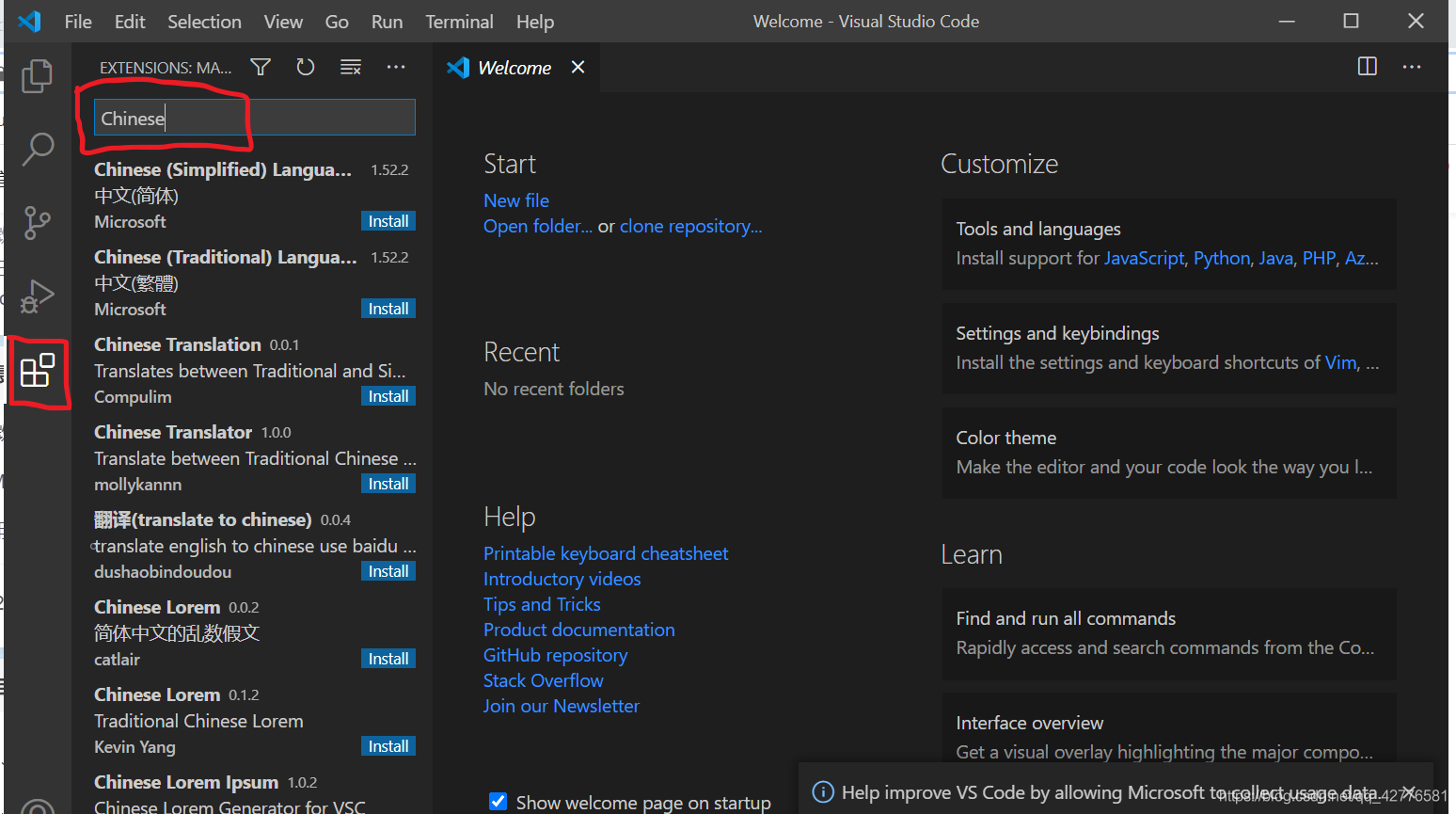
Task: Install translate to chinese by dushaobindoudou
Action: click(388, 571)
